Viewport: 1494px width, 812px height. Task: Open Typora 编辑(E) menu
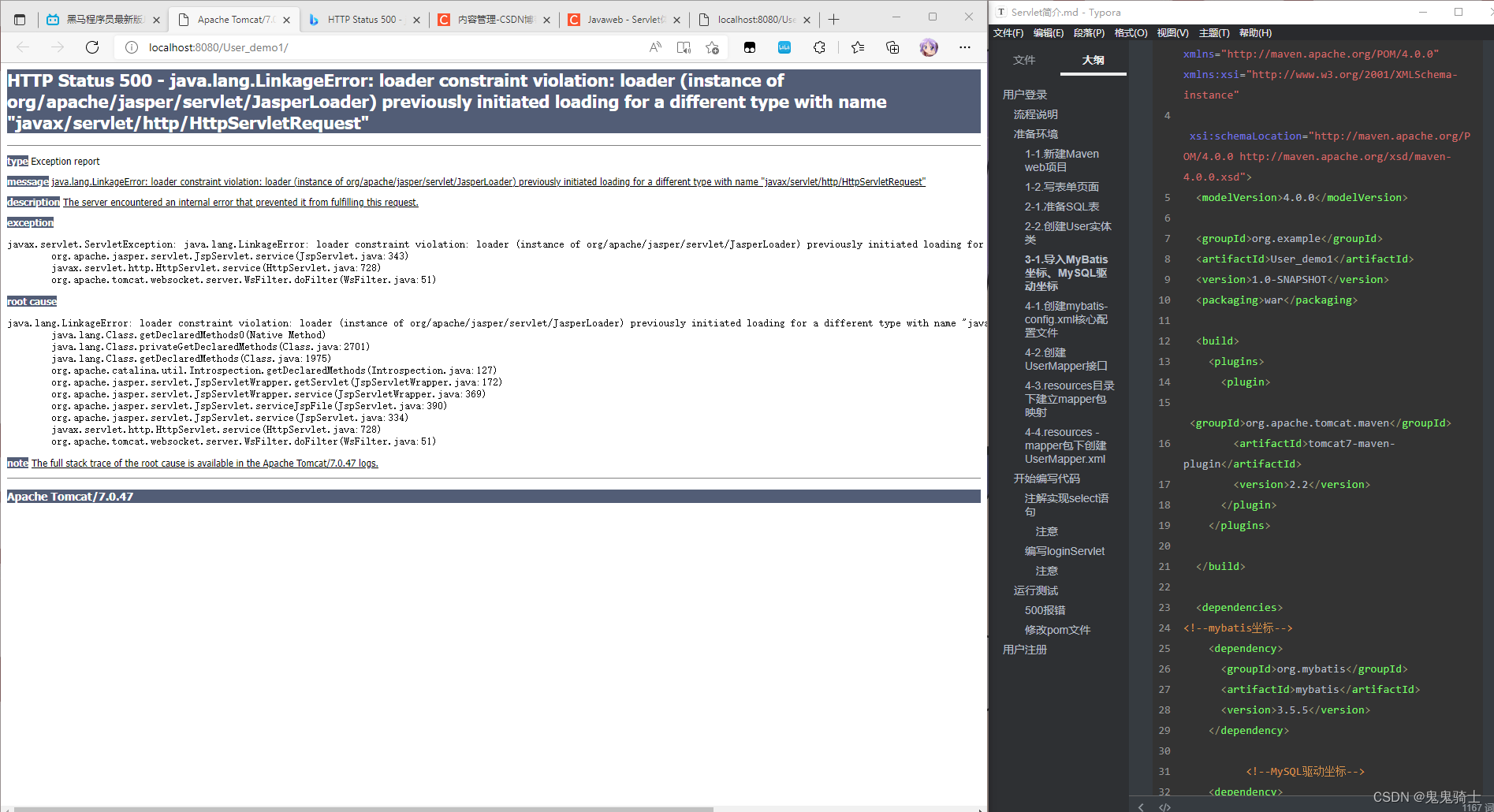click(1049, 32)
